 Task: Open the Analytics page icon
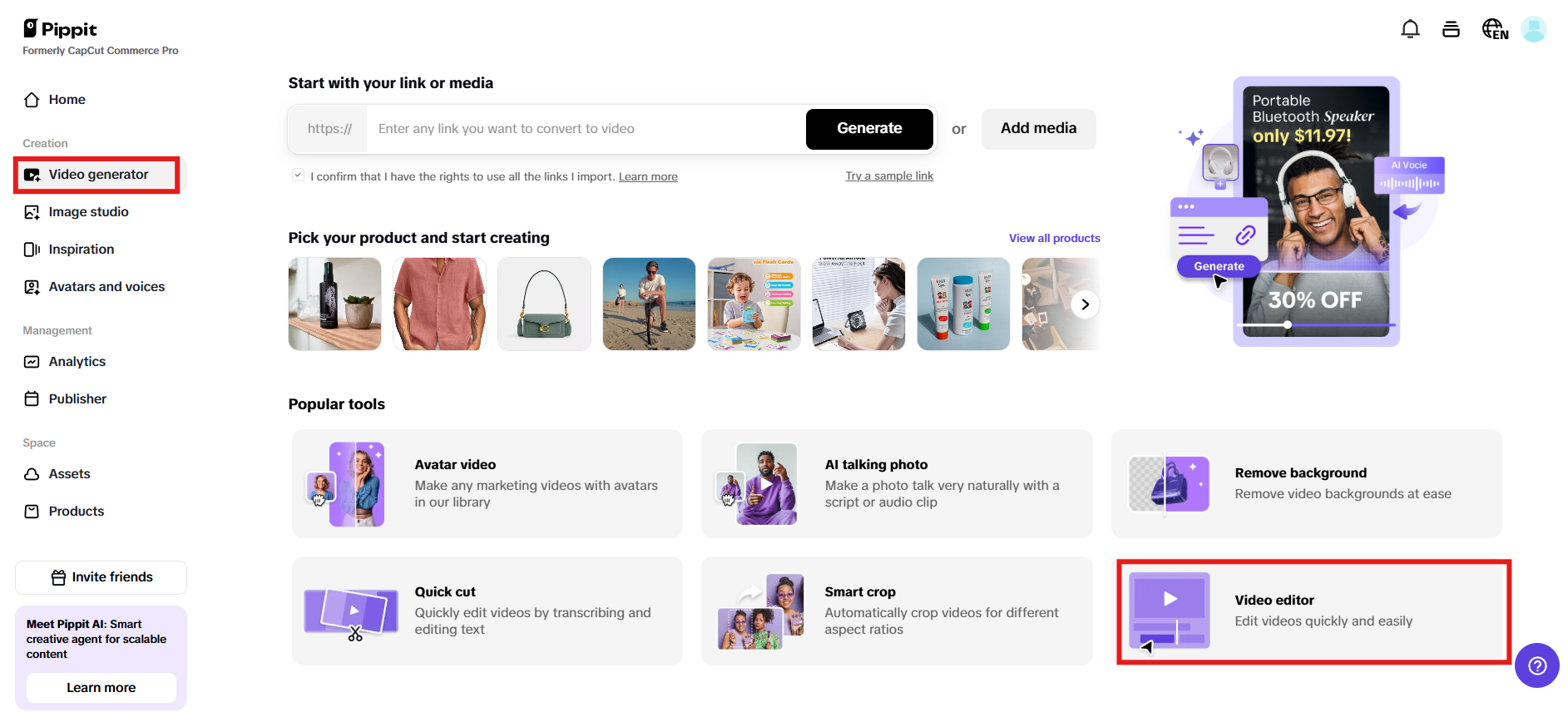coord(32,362)
